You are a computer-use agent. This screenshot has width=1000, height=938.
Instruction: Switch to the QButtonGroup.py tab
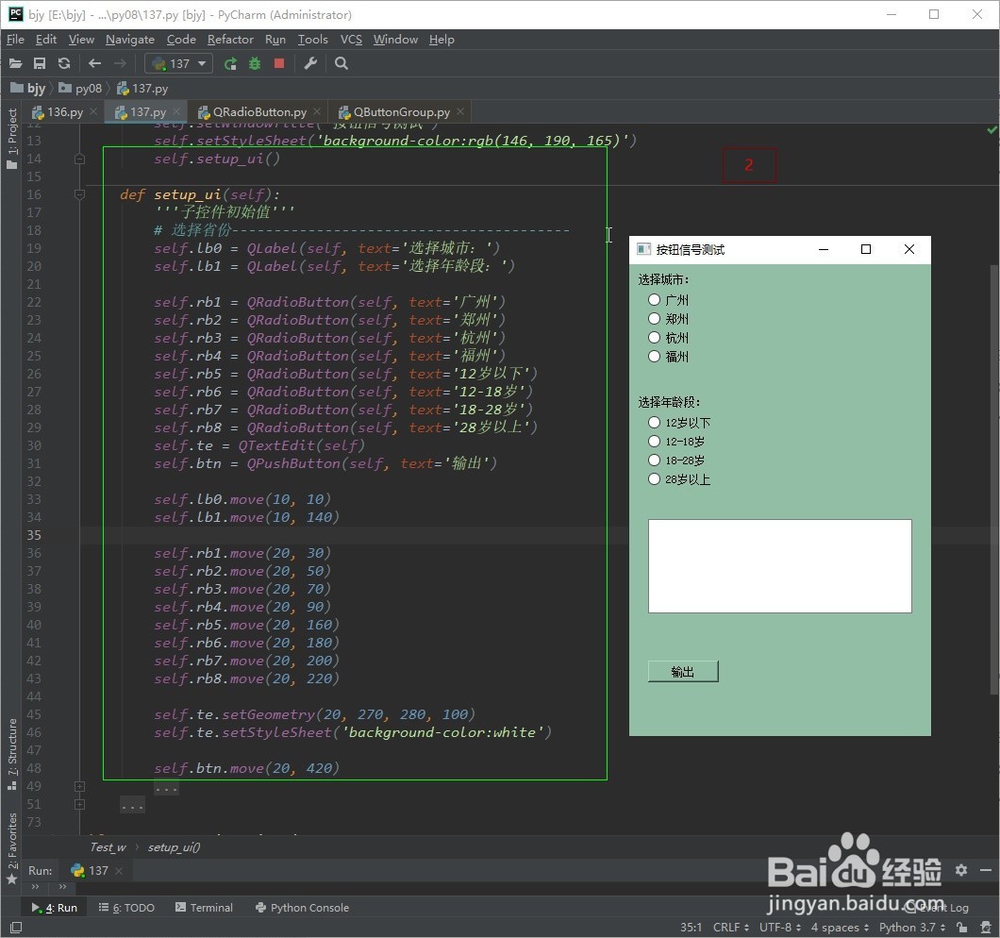pyautogui.click(x=401, y=112)
